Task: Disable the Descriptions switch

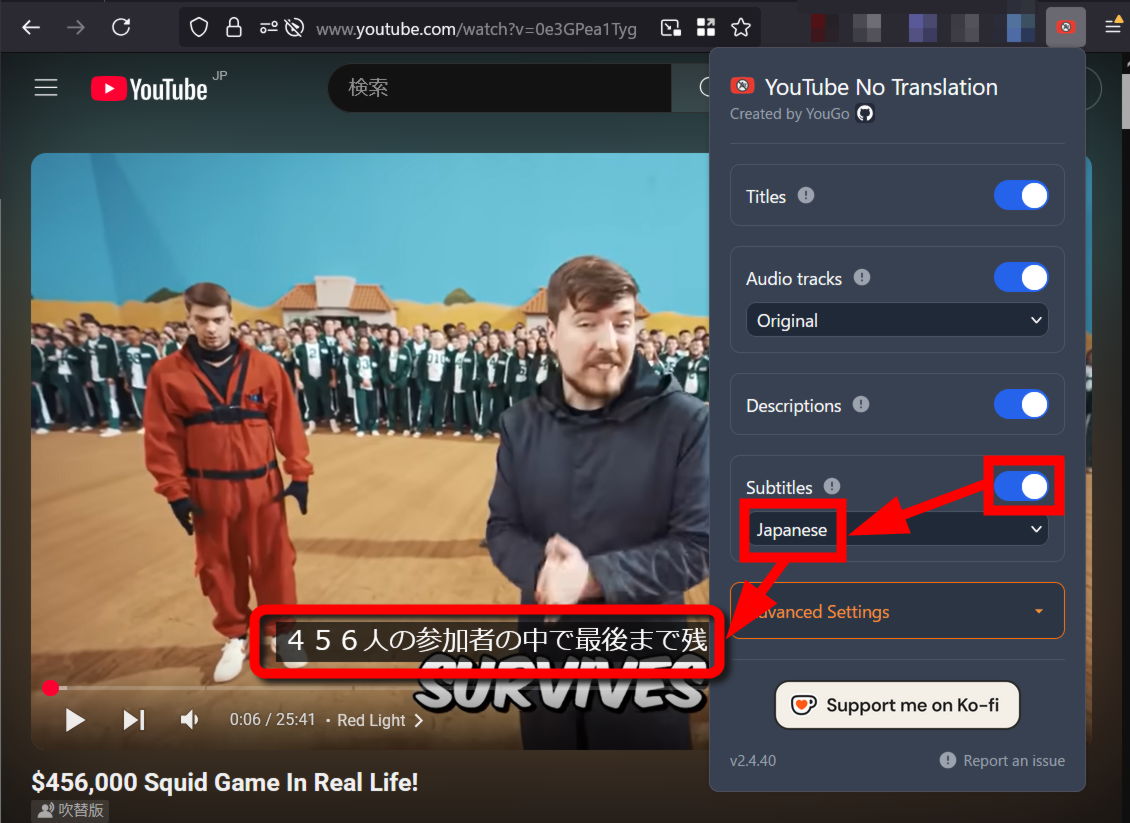Action: click(1021, 404)
